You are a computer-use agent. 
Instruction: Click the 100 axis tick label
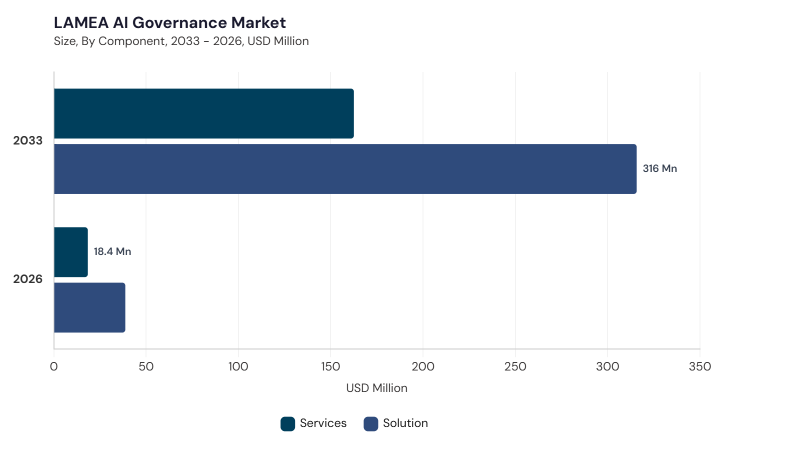[238, 366]
